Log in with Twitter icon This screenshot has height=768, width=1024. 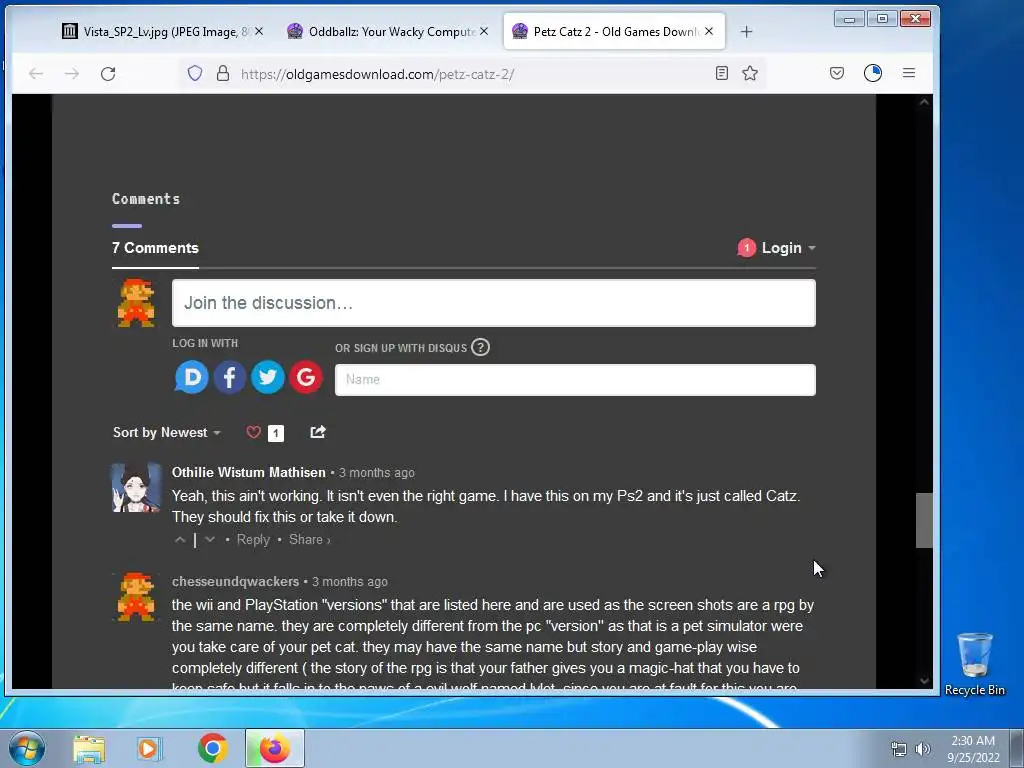tap(268, 377)
